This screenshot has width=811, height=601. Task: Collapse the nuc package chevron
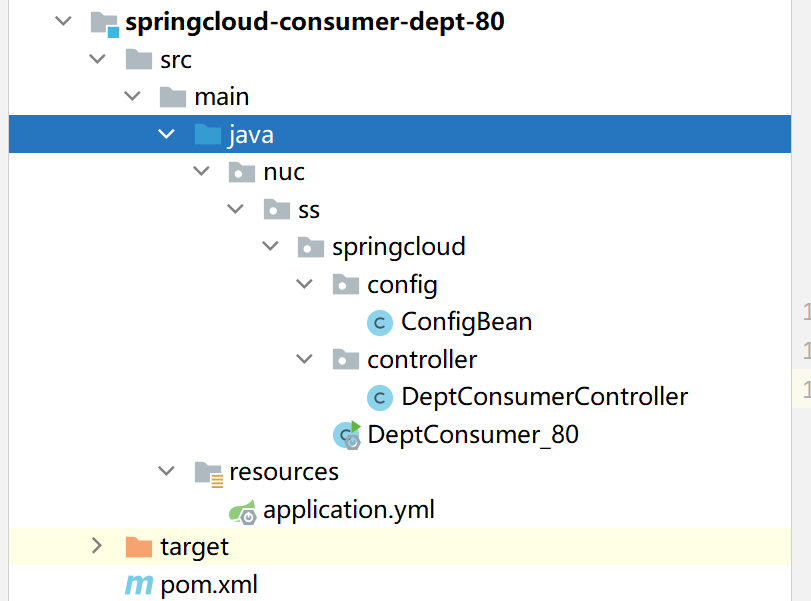coord(201,171)
